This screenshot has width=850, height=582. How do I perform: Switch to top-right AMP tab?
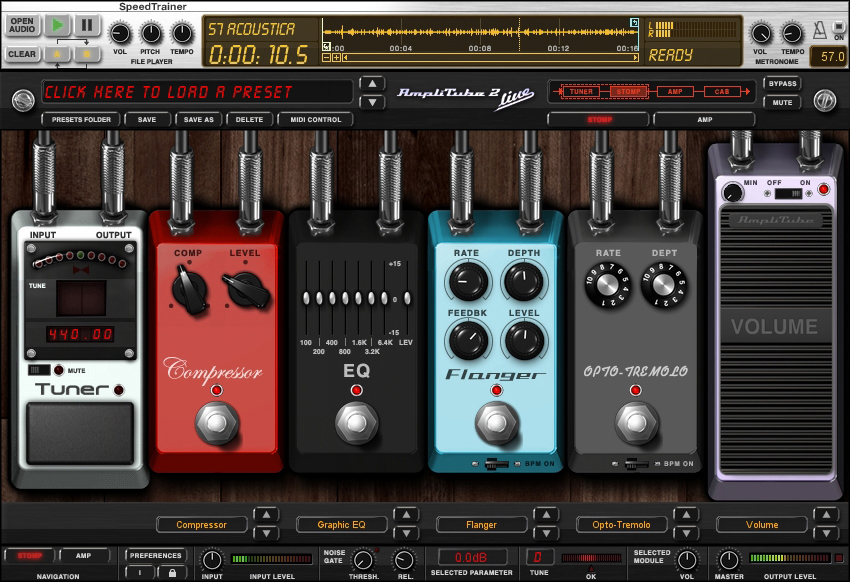pyautogui.click(x=705, y=119)
